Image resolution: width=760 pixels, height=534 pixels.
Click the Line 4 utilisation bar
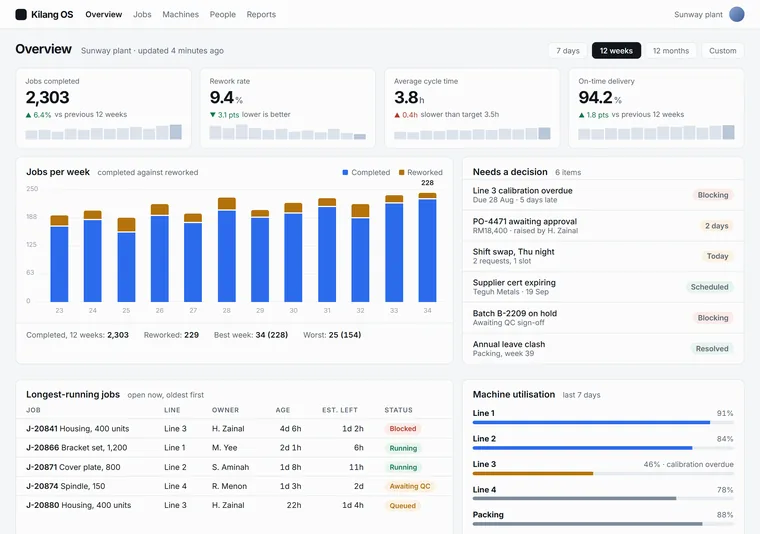click(x=603, y=498)
